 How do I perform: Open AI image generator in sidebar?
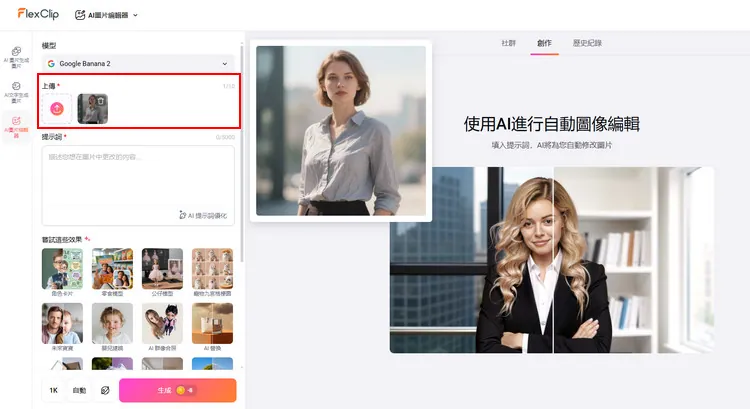16,56
